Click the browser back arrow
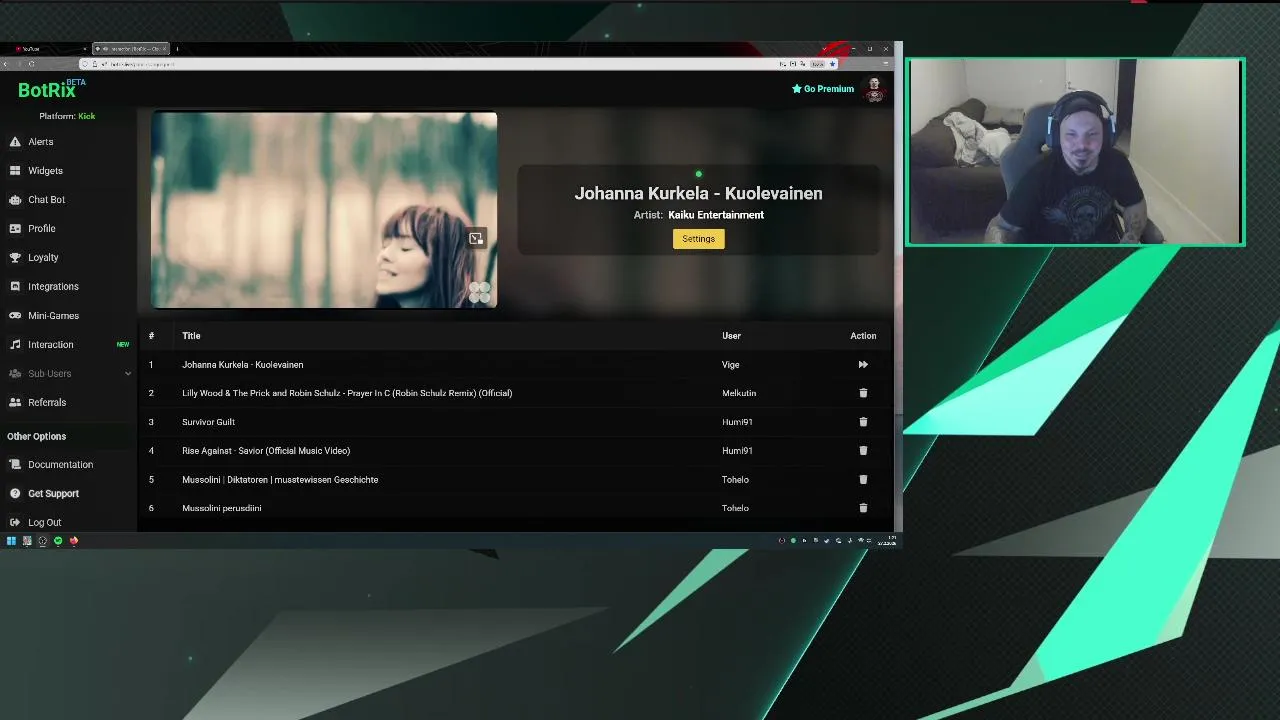This screenshot has height=720, width=1280. click(x=5, y=64)
